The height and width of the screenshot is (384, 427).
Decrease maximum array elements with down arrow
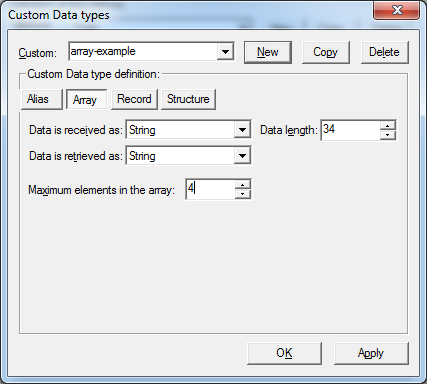tap(243, 194)
